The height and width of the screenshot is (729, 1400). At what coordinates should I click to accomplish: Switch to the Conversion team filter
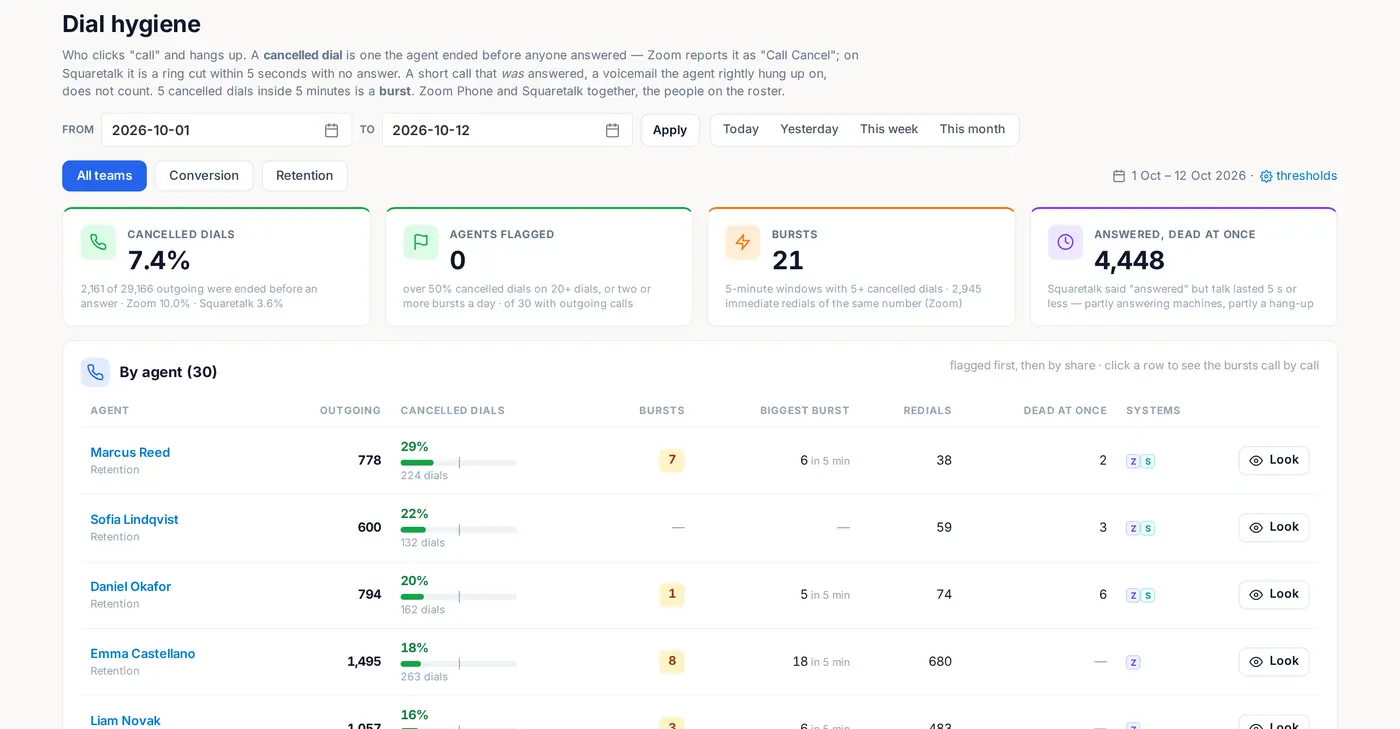coord(204,176)
